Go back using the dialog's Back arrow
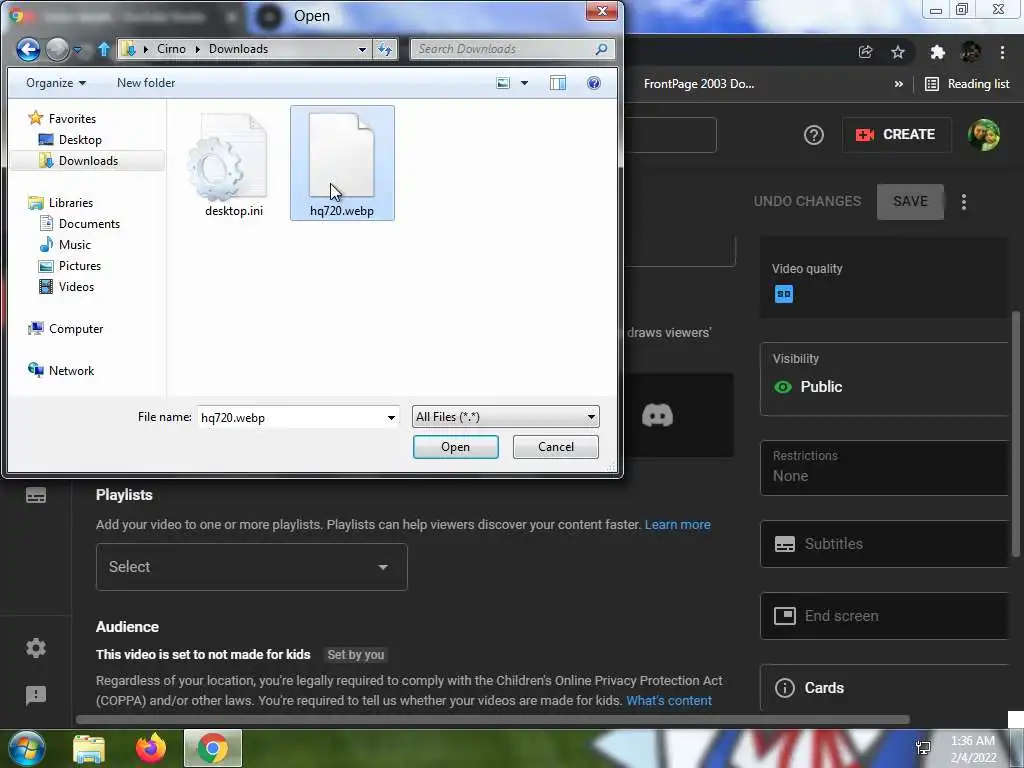This screenshot has height=768, width=1024. (x=28, y=49)
